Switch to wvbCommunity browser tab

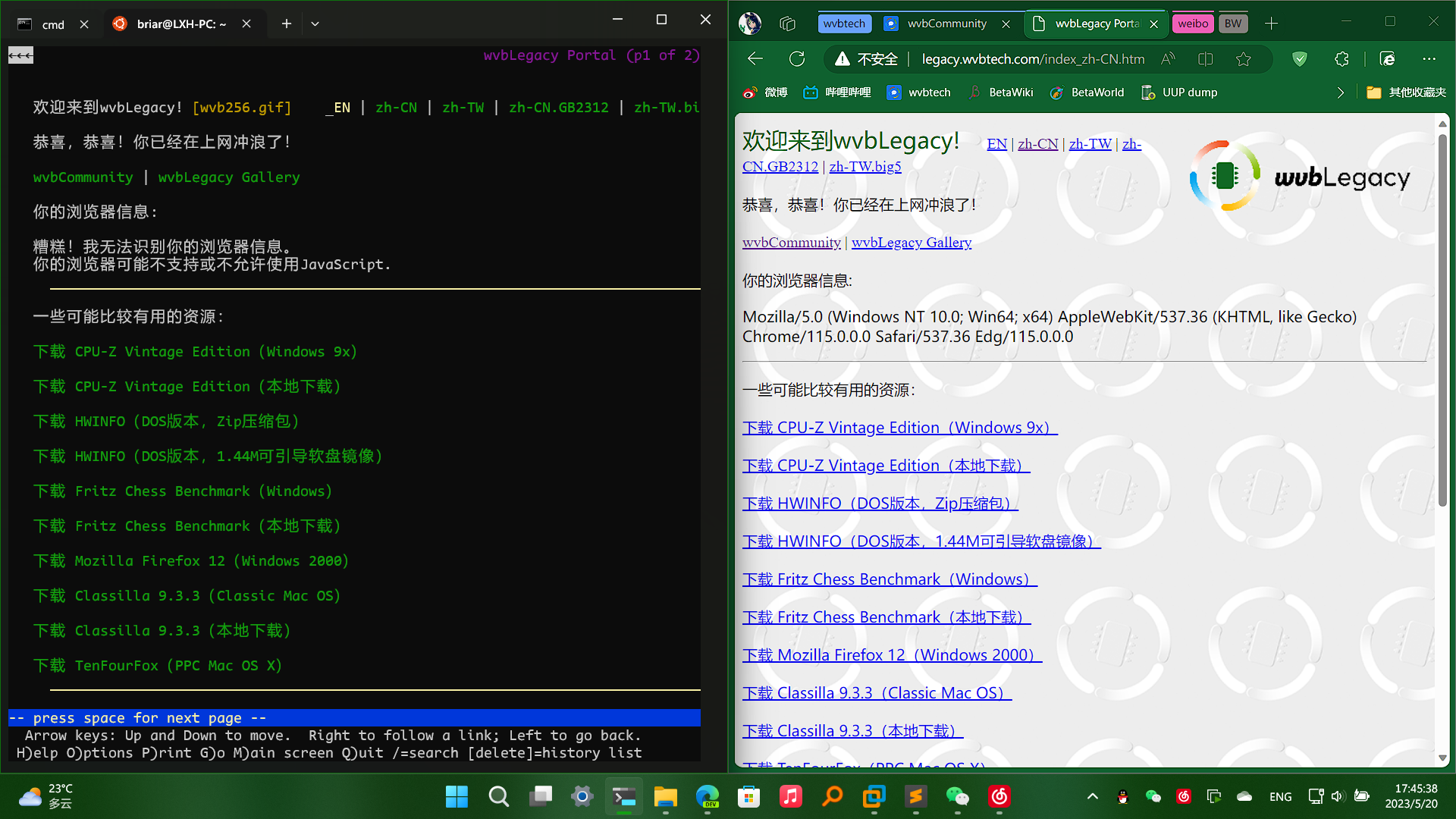(947, 24)
